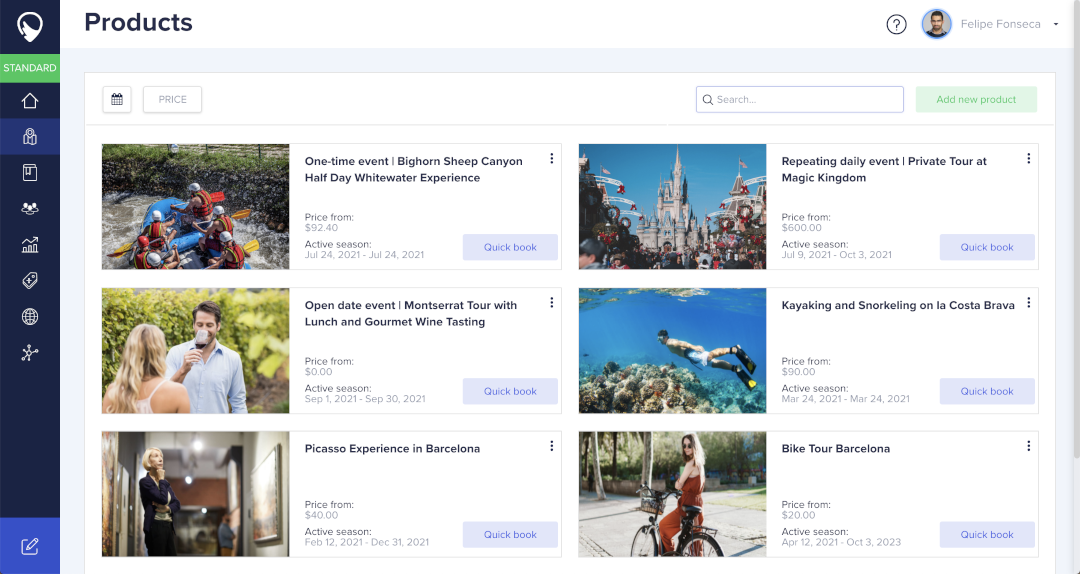Open the home icon in sidebar

pos(29,100)
